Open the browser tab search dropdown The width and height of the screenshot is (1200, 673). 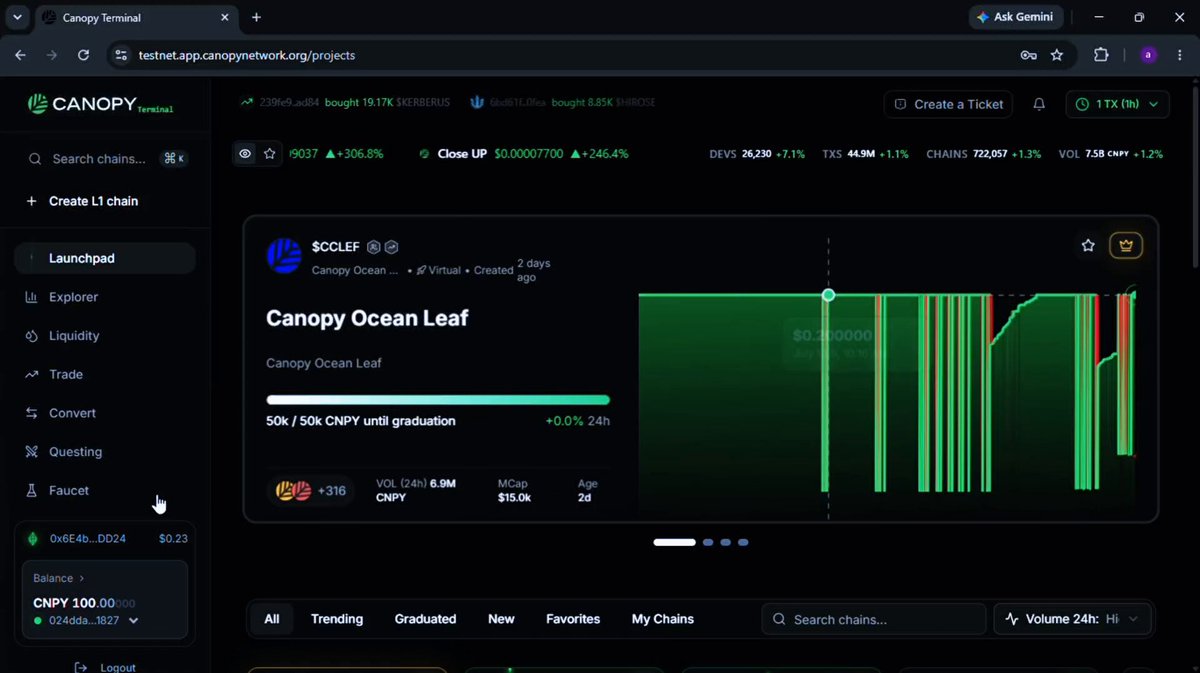tap(18, 17)
